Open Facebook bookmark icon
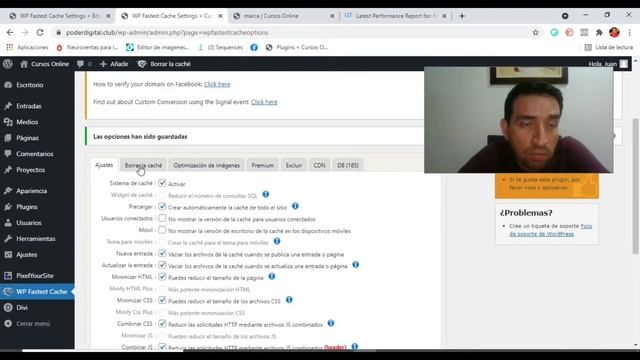This screenshot has height=360, width=640. pos(254,47)
